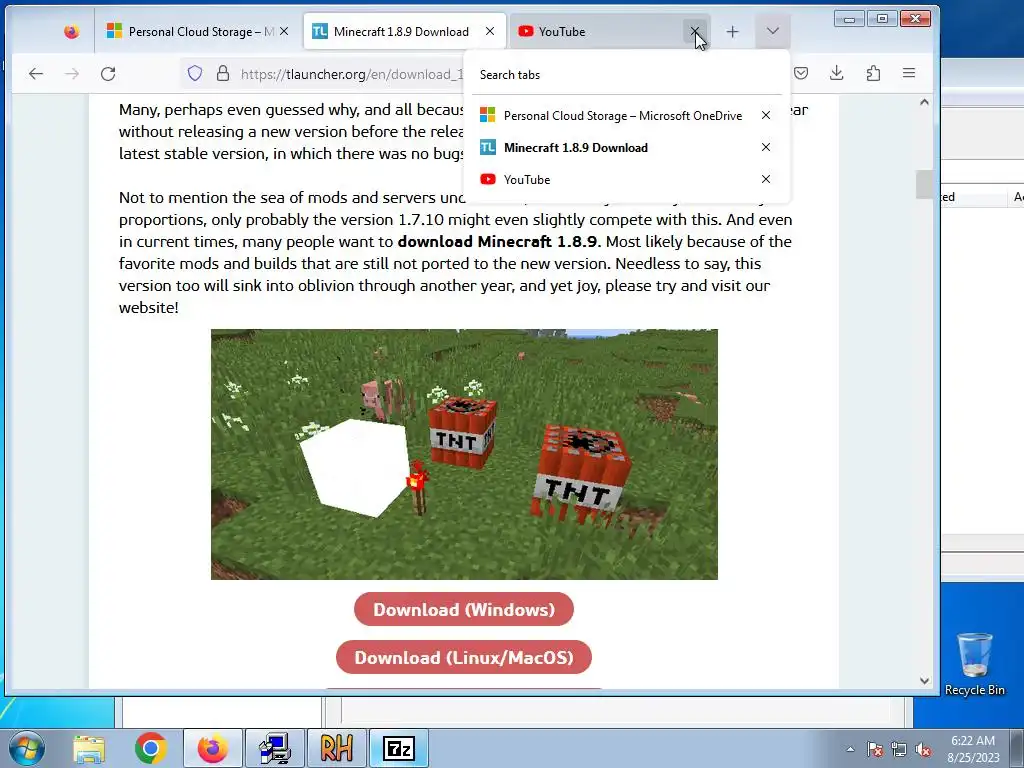Open the Windows Start menu

click(x=26, y=748)
